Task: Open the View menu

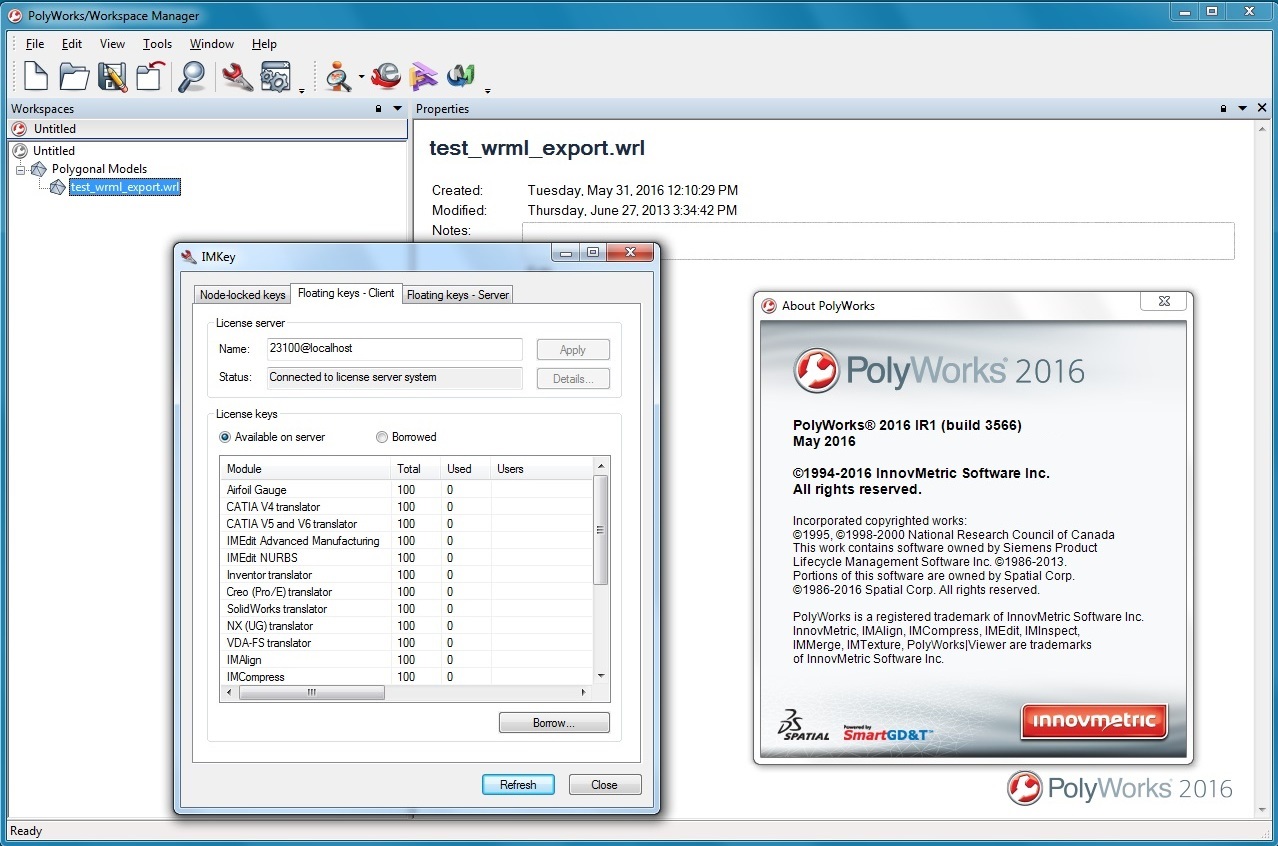Action: click(x=112, y=44)
